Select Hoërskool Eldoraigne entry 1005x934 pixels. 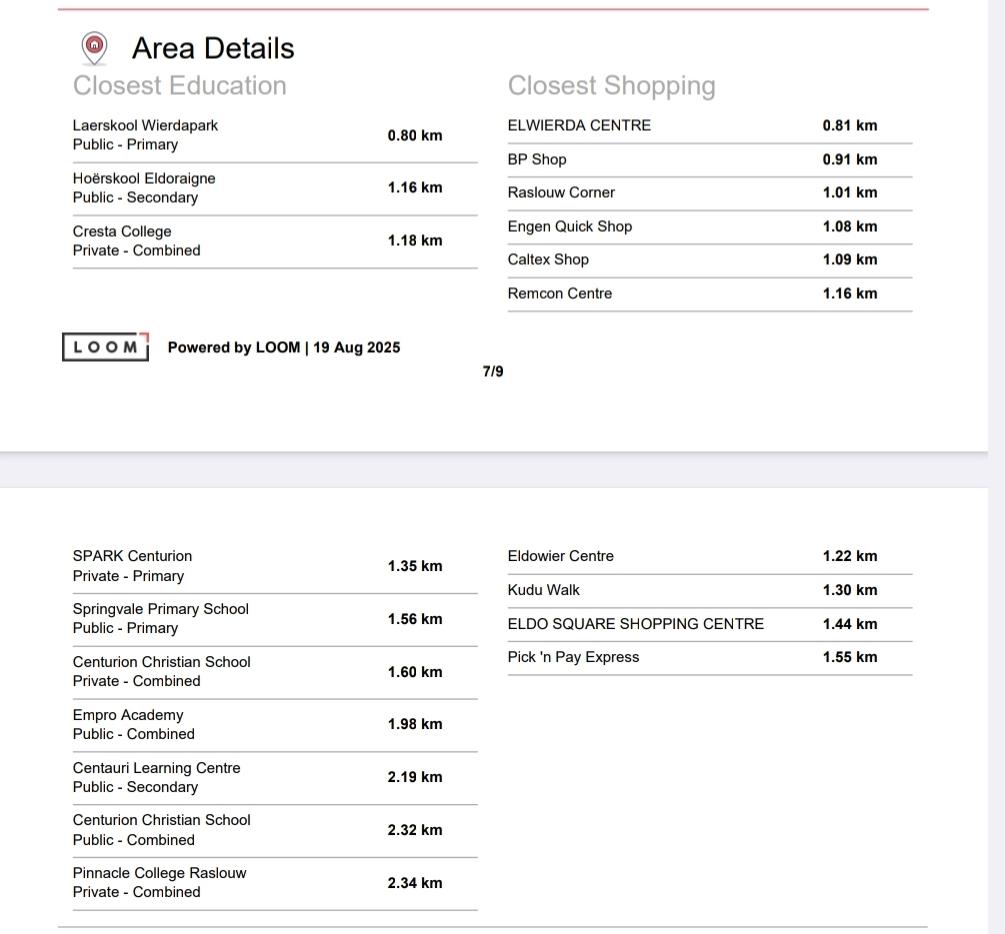coord(275,188)
